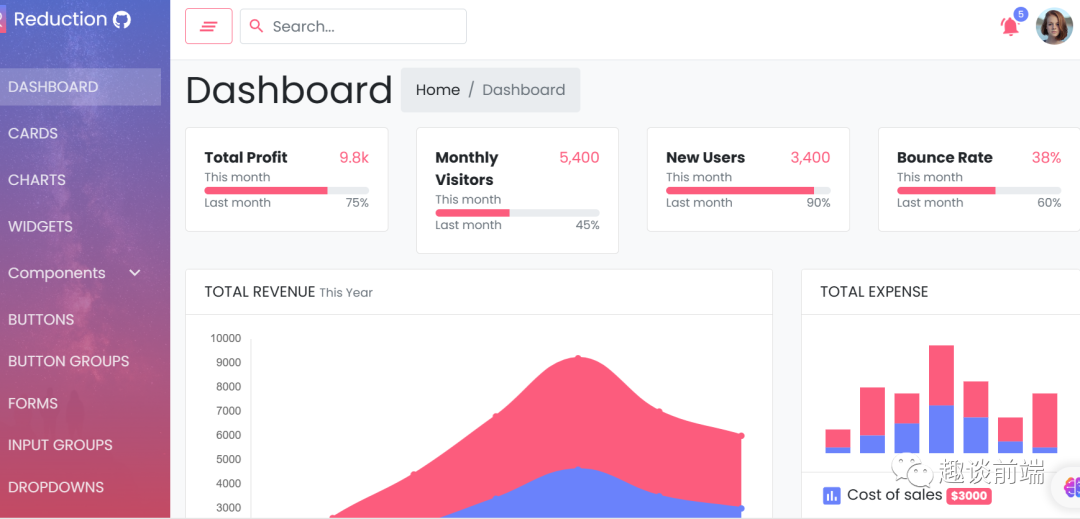Select DROPDOWNS in the sidebar
Viewport: 1080px width, 519px height.
pyautogui.click(x=56, y=487)
